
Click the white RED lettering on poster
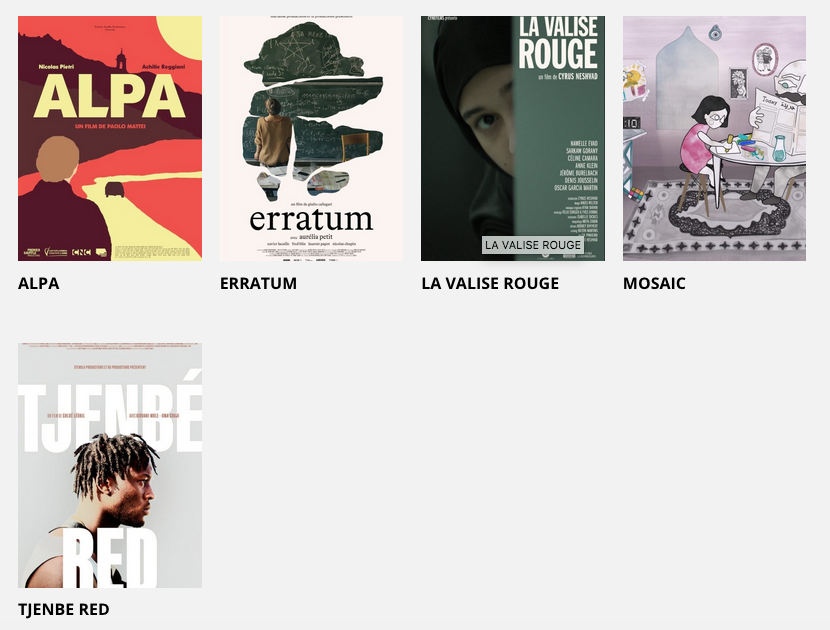[x=111, y=559]
